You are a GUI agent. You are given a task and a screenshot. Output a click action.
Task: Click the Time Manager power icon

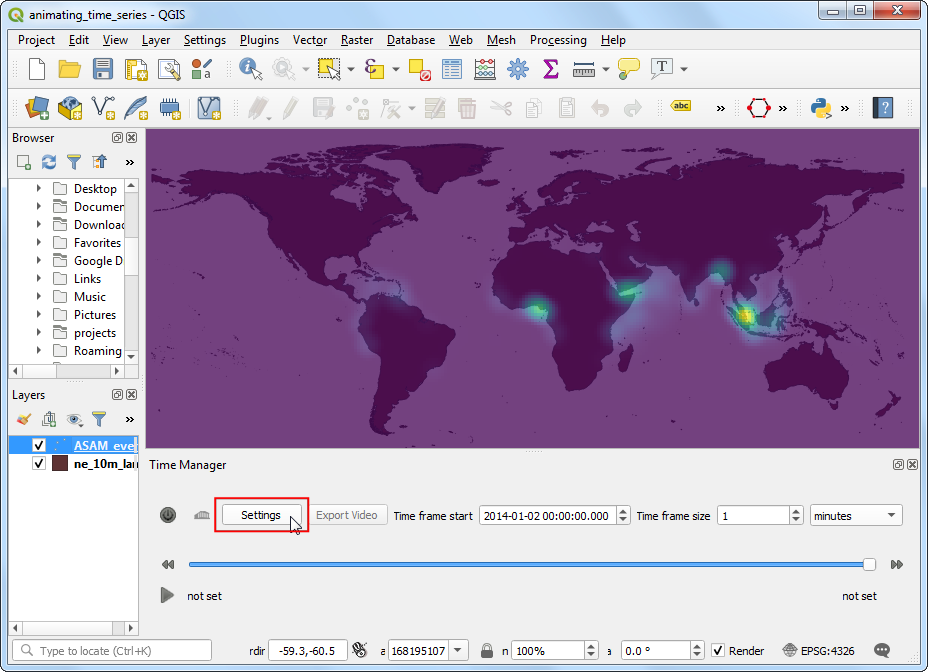coord(167,514)
